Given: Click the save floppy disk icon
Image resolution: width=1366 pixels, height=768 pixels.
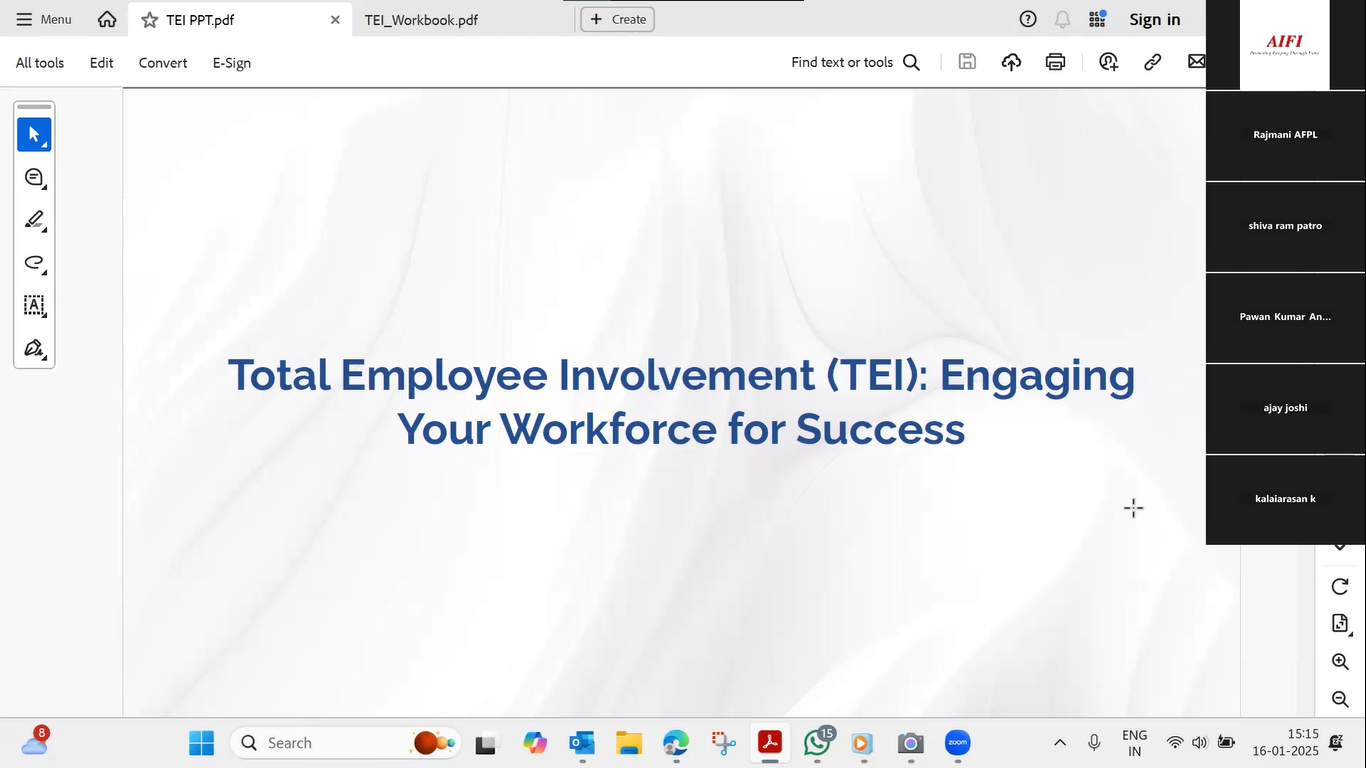Looking at the screenshot, I should pos(967,62).
